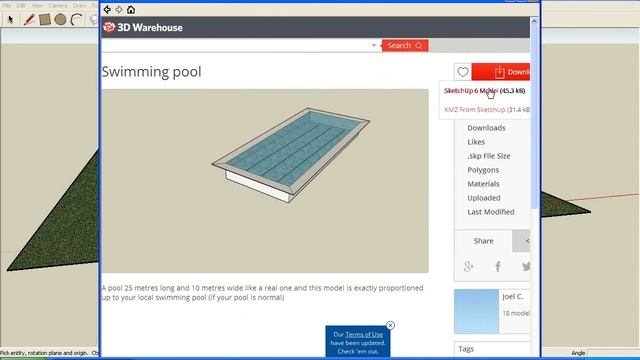Click the .skp File Size label
The height and width of the screenshot is (360, 640).
(489, 156)
